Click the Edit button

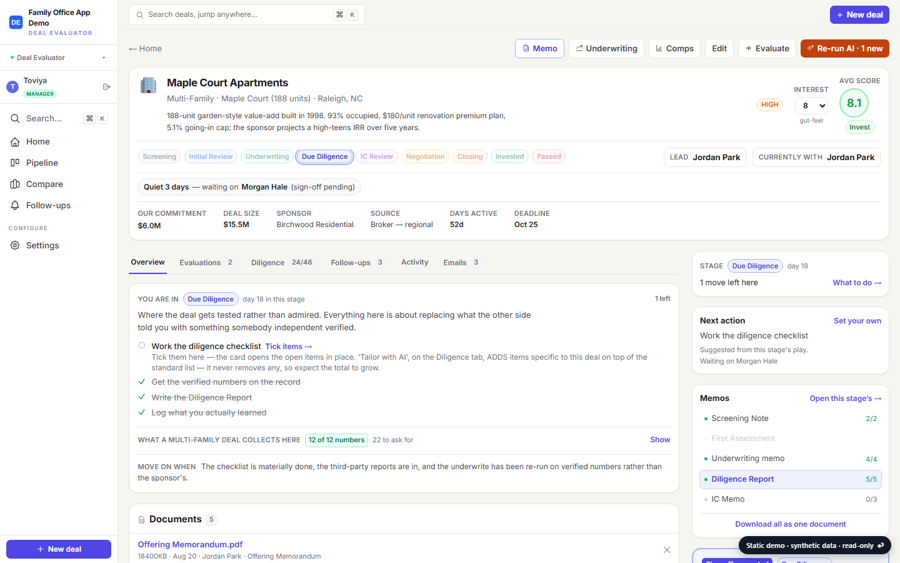(719, 49)
